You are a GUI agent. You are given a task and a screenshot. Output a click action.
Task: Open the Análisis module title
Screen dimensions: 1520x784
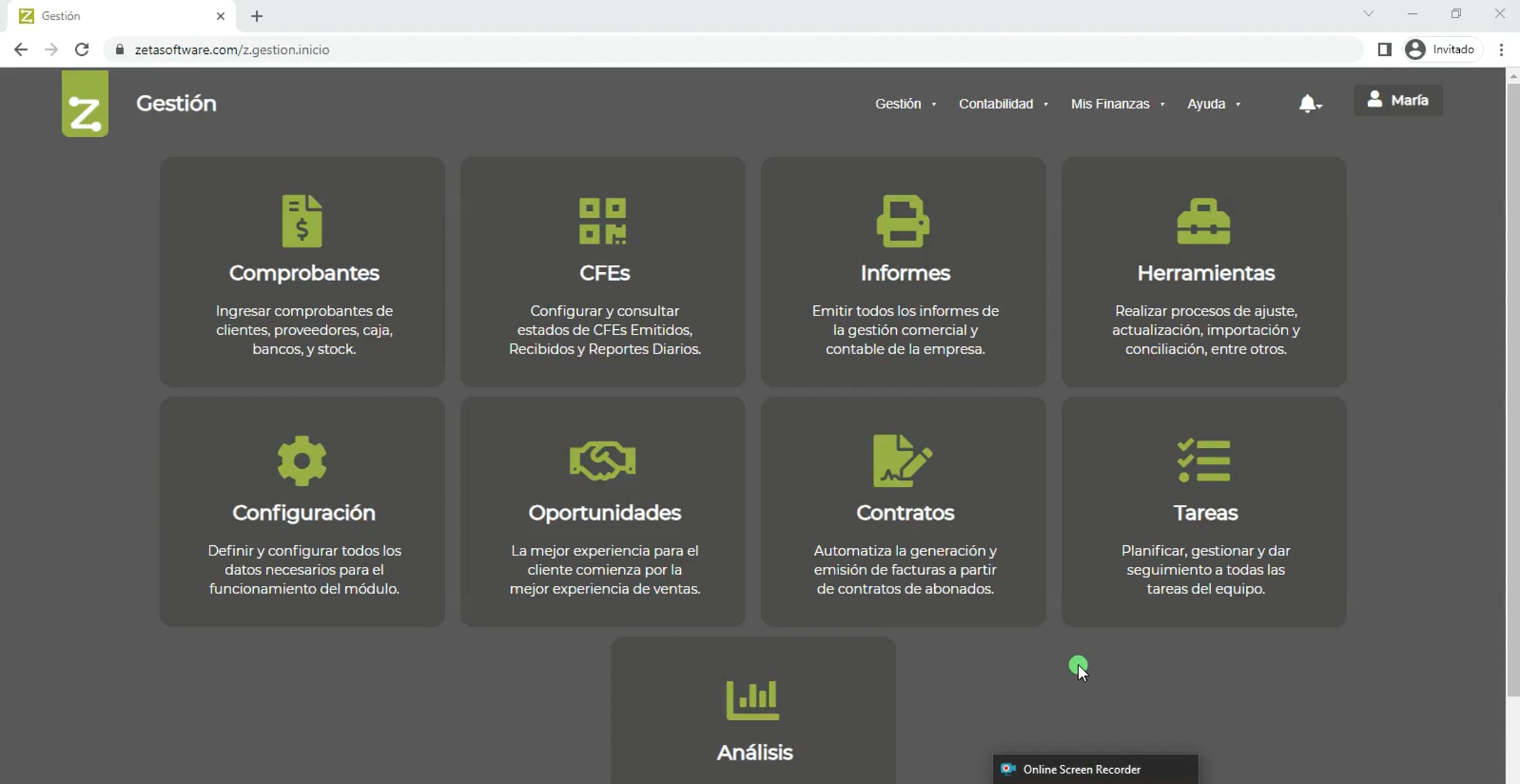[x=755, y=752]
